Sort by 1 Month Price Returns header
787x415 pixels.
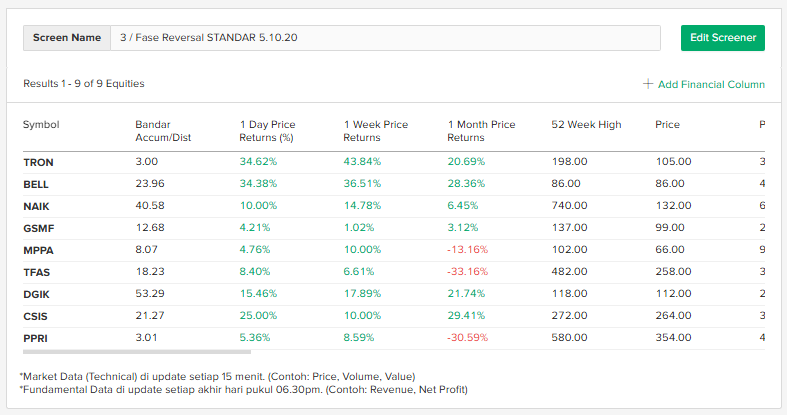[x=481, y=131]
